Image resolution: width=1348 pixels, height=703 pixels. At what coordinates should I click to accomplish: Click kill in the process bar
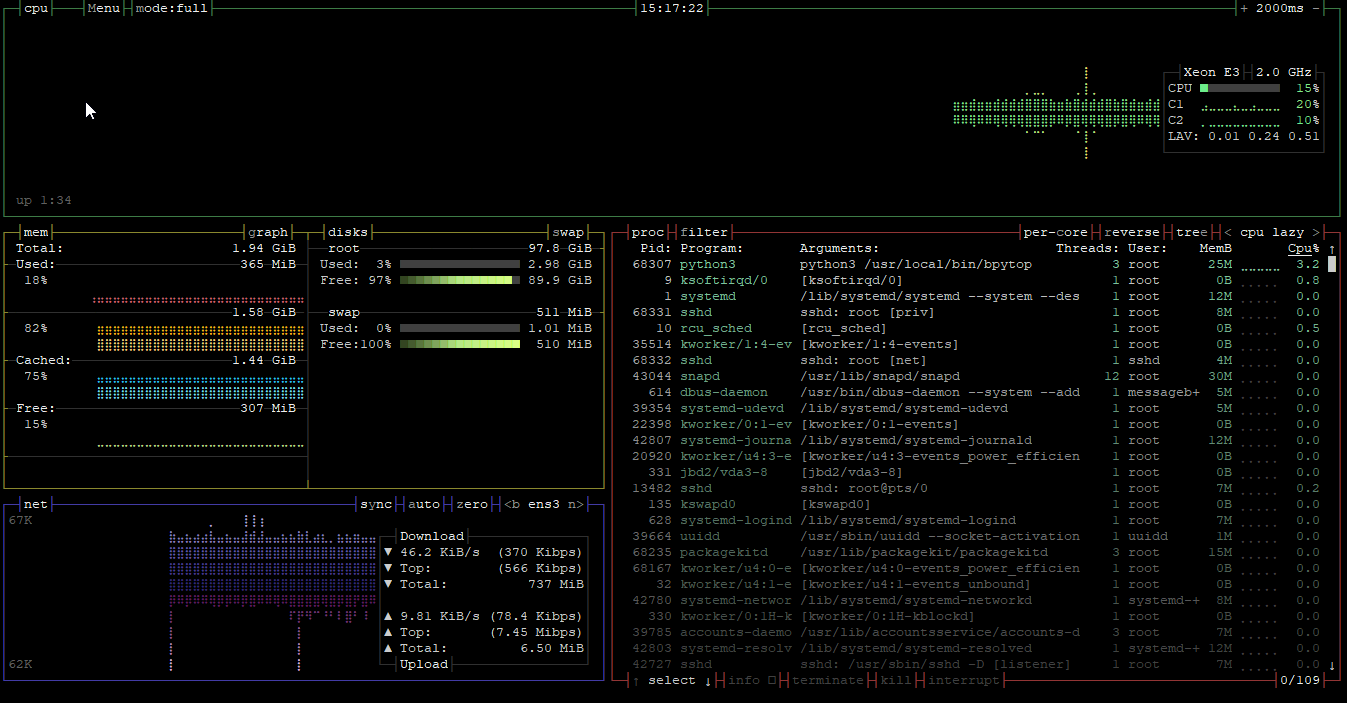[x=896, y=680]
